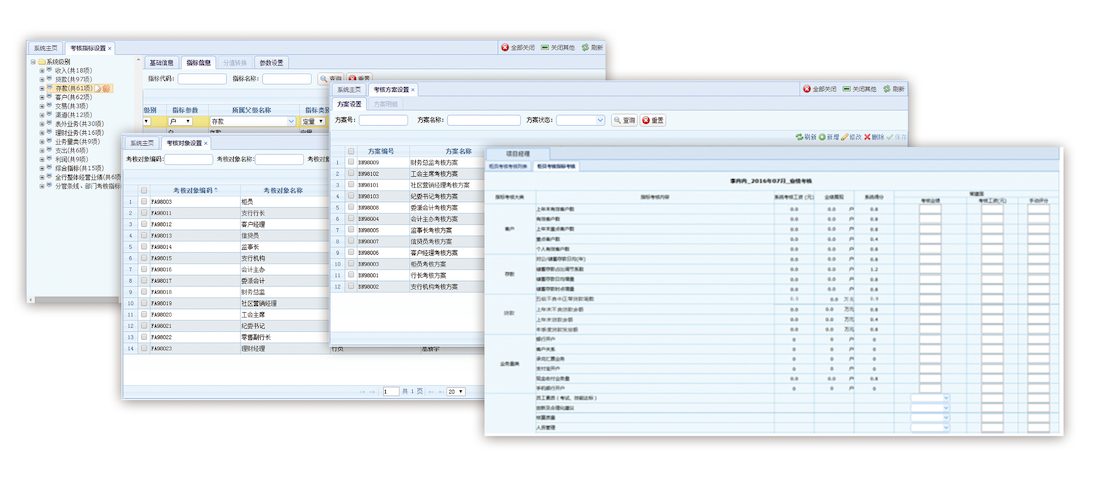Image resolution: width=1093 pixels, height=482 pixels.
Task: Switch to the 指标信息 tab
Action: (x=199, y=63)
